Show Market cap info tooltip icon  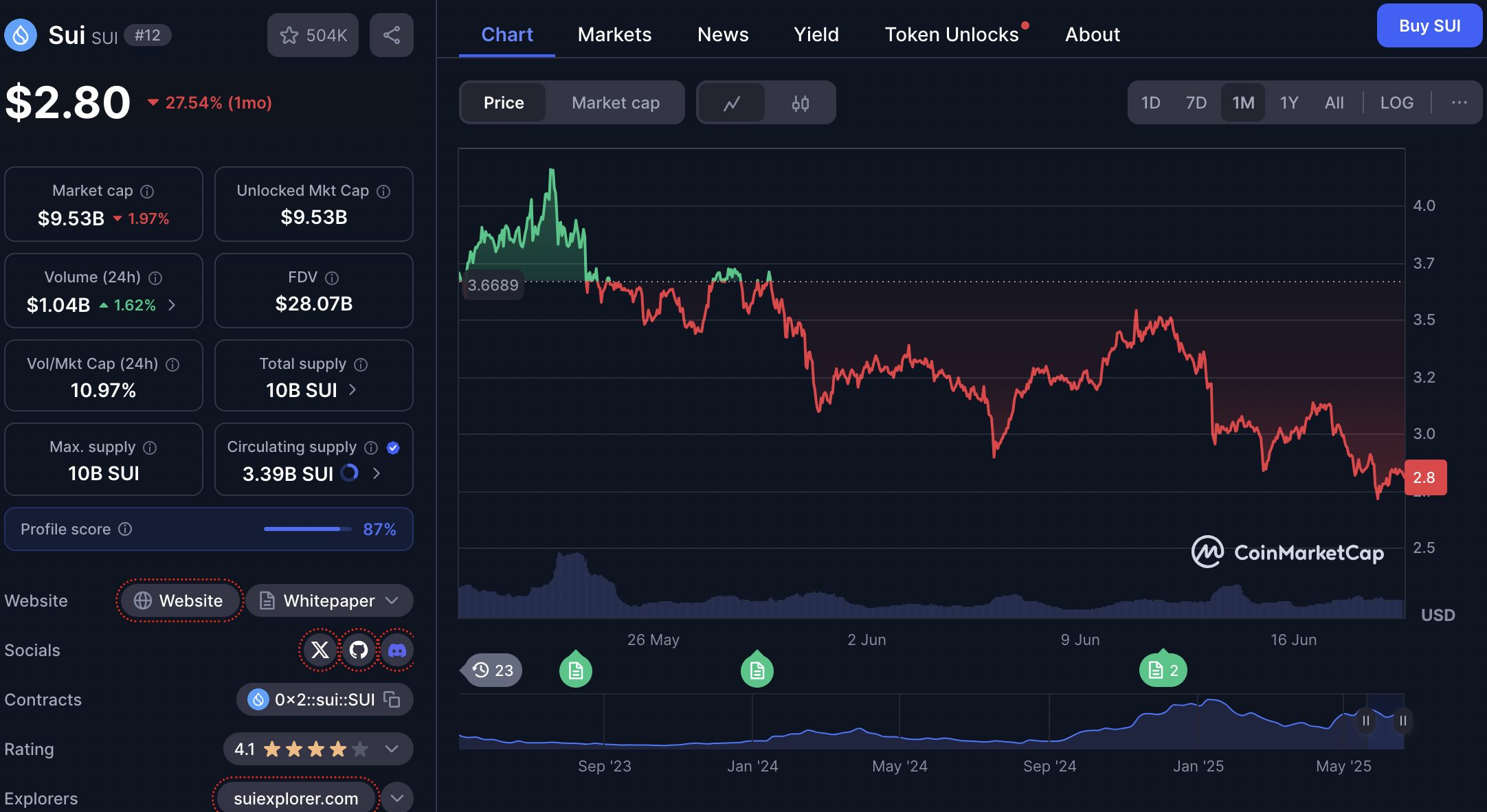point(147,191)
